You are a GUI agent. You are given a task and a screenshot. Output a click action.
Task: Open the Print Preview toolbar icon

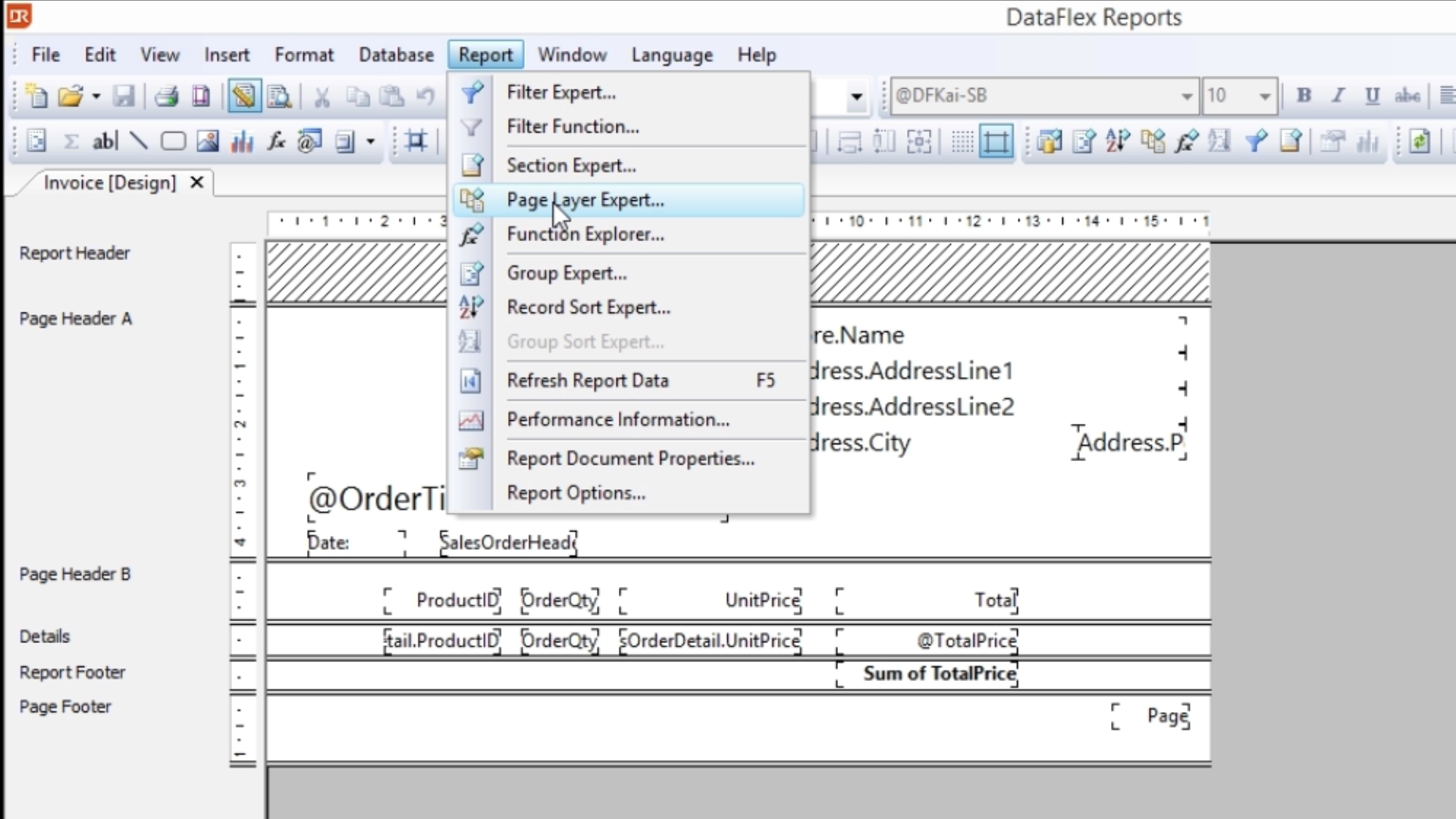(279, 96)
